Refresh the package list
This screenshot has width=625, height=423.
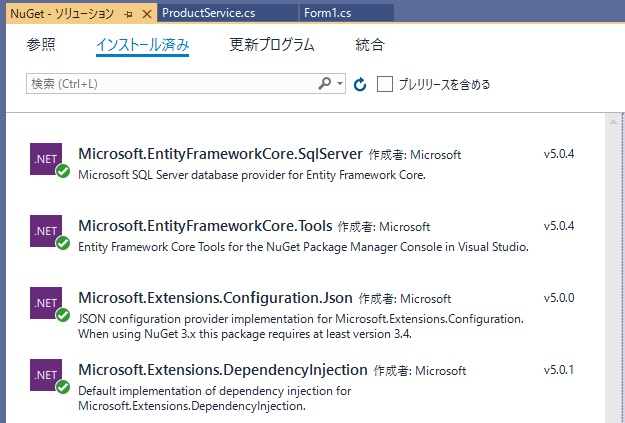pos(360,84)
